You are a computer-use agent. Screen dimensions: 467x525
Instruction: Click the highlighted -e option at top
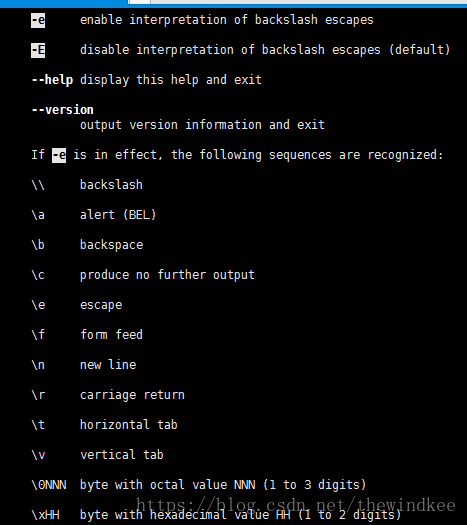tap(38, 20)
